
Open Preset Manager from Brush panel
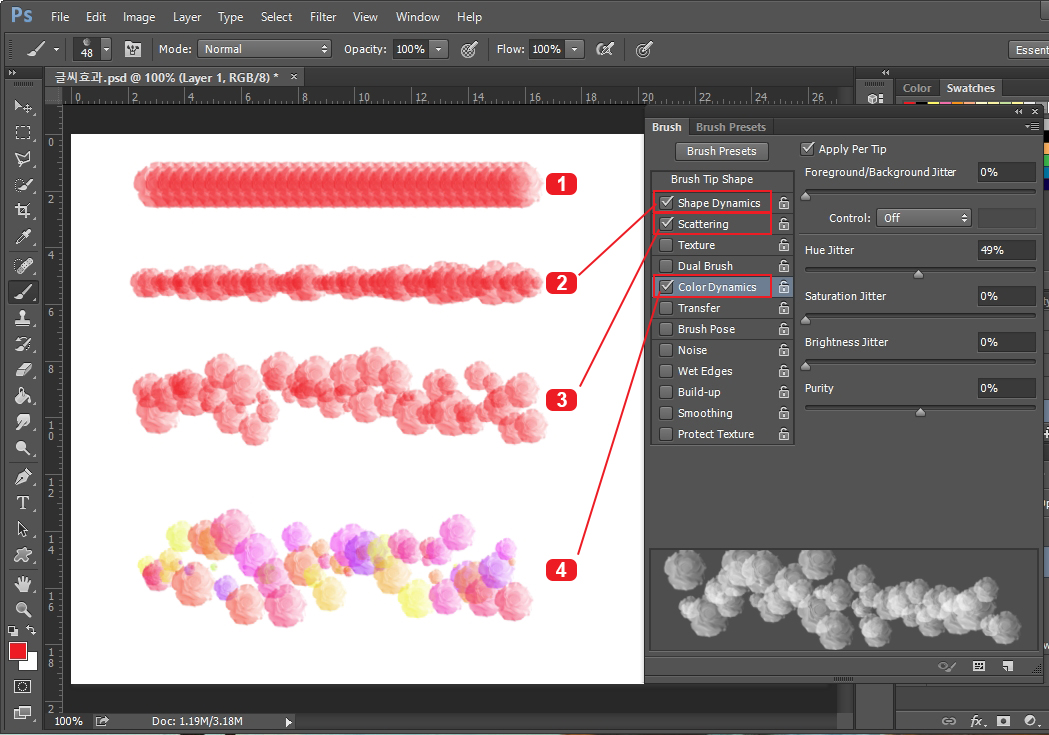pos(979,666)
